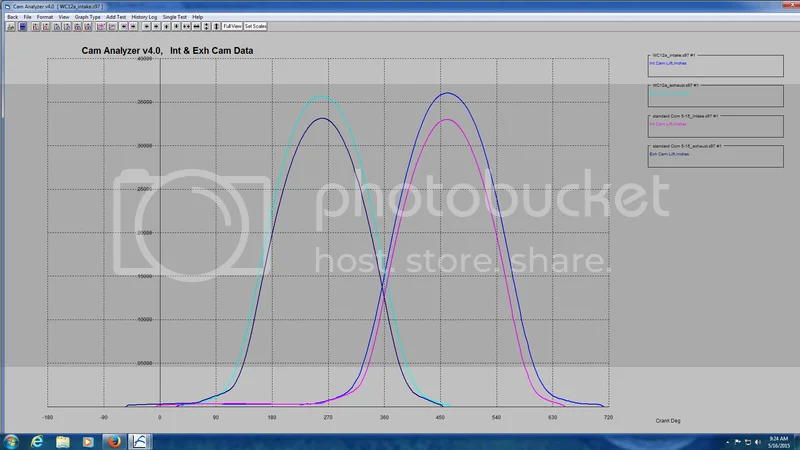Viewport: 800px width, 450px height.
Task: Select the magenta standard Com intake legend entry
Action: point(671,124)
